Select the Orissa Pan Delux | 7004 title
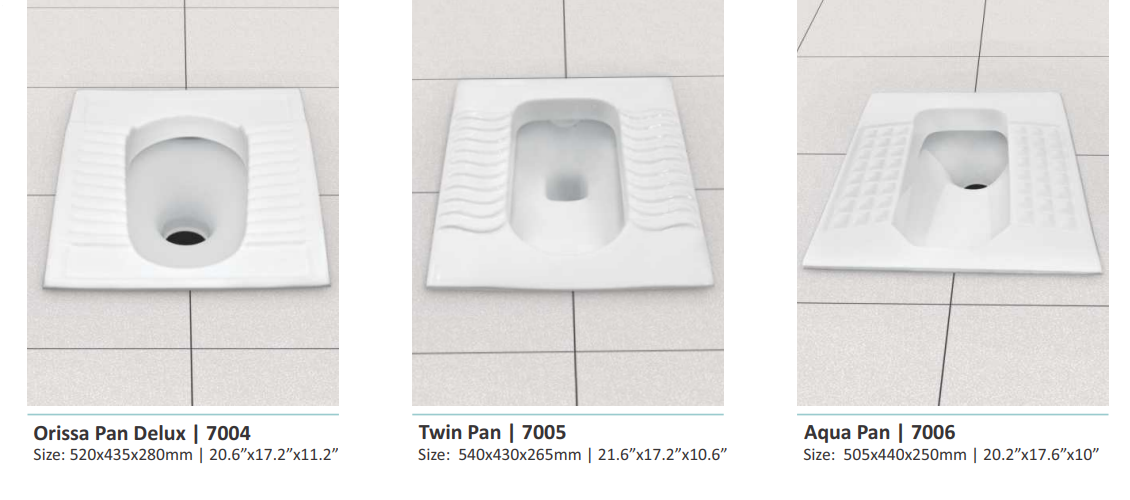The width and height of the screenshot is (1130, 500). [x=142, y=433]
